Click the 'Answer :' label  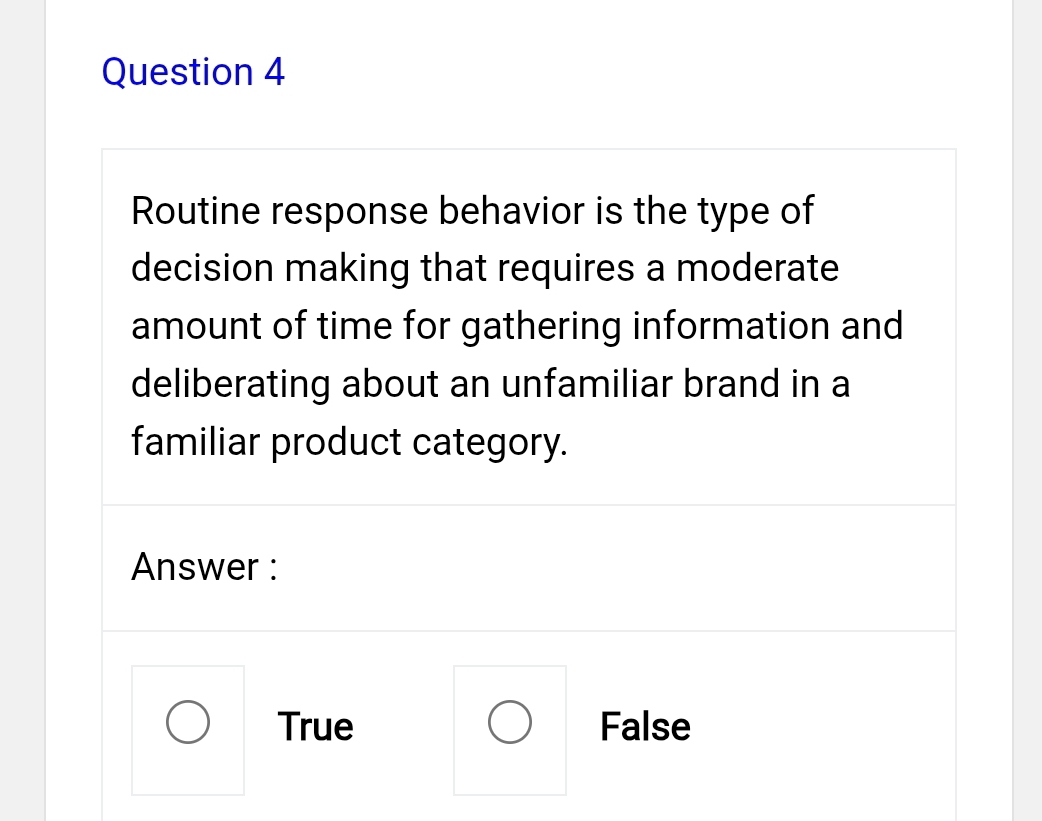coord(204,567)
